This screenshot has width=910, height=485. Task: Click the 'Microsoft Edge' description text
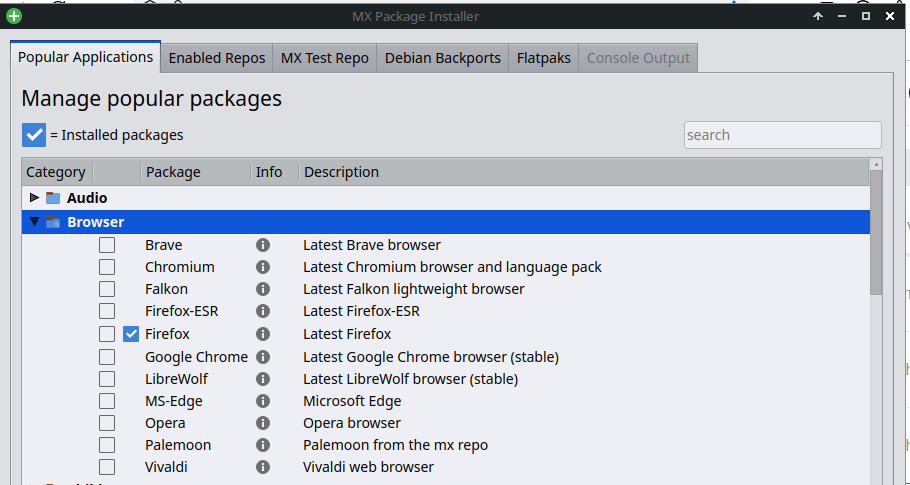pyautogui.click(x=352, y=401)
